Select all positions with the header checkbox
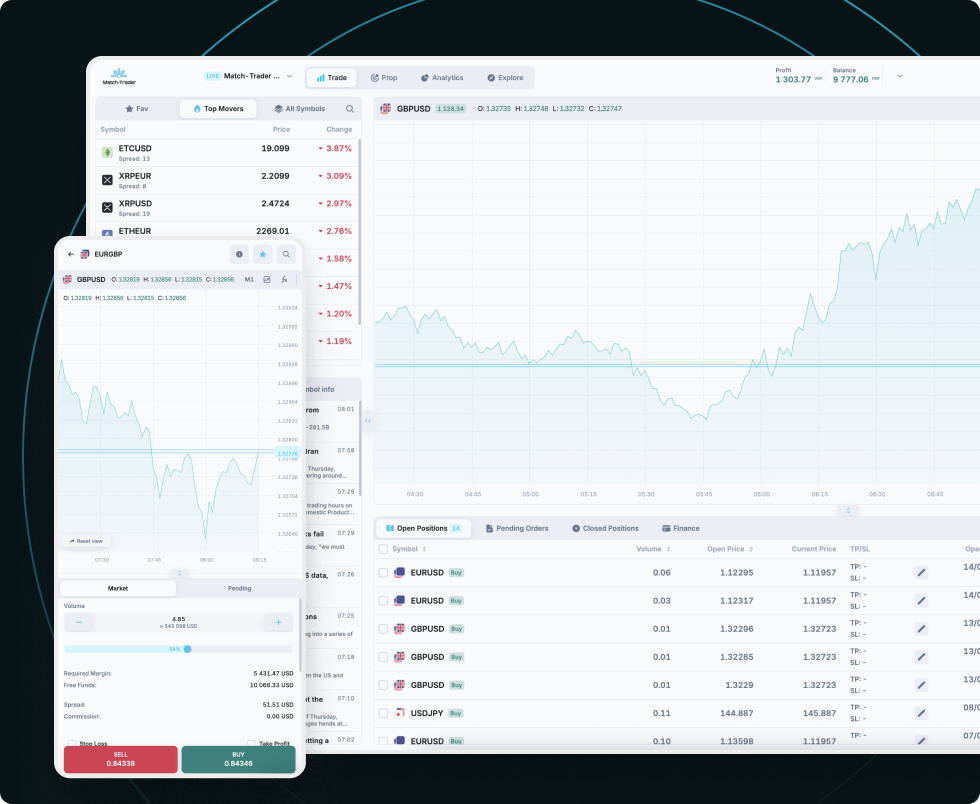The height and width of the screenshot is (804, 980). pyautogui.click(x=383, y=549)
